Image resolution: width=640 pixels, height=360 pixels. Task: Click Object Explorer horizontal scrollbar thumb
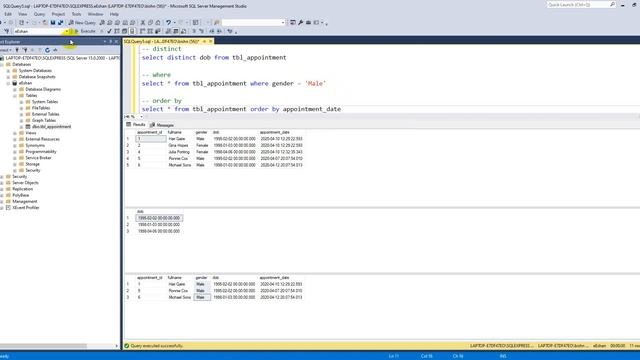point(43,346)
